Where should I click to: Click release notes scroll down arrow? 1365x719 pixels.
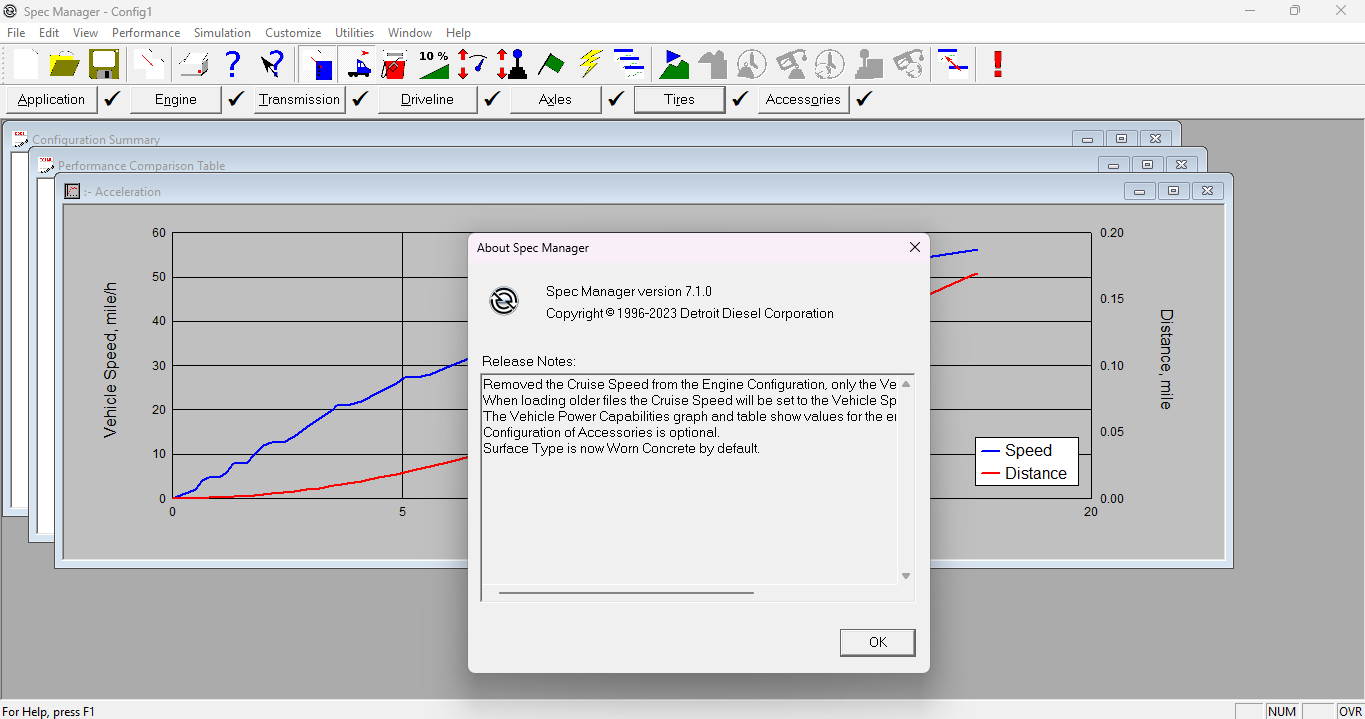pos(906,576)
